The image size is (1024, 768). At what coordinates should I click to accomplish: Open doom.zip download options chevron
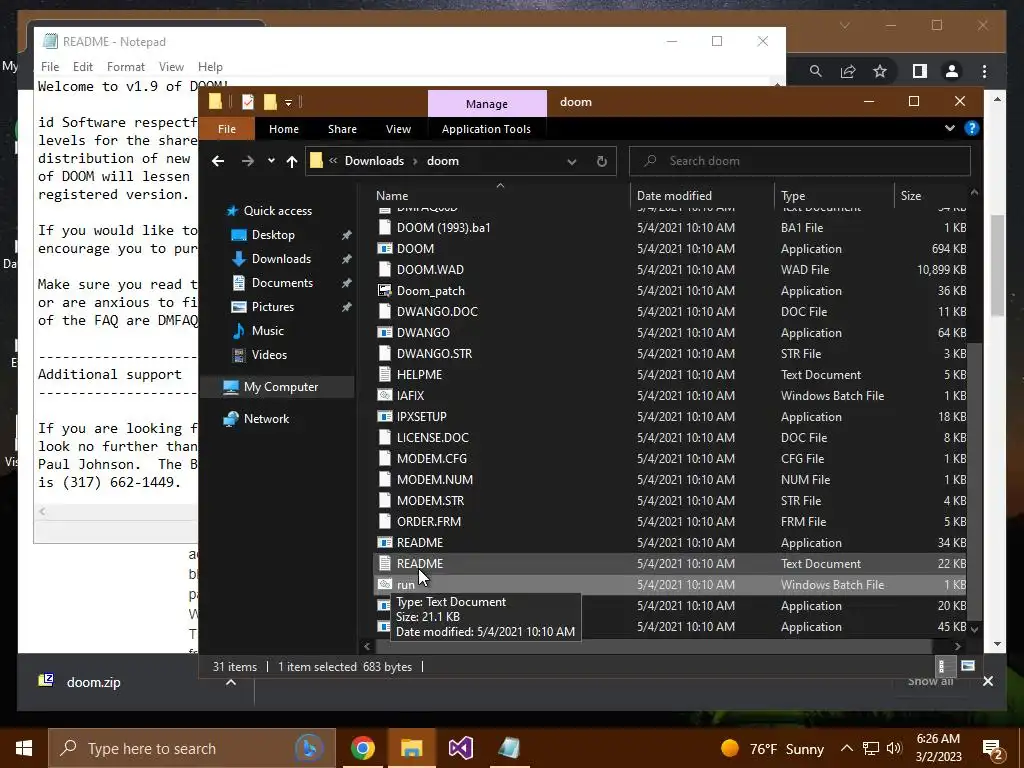[x=231, y=682]
